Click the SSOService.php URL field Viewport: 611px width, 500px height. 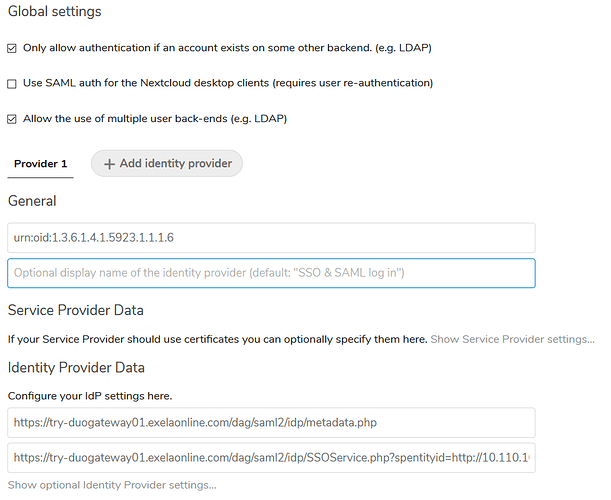(x=271, y=458)
